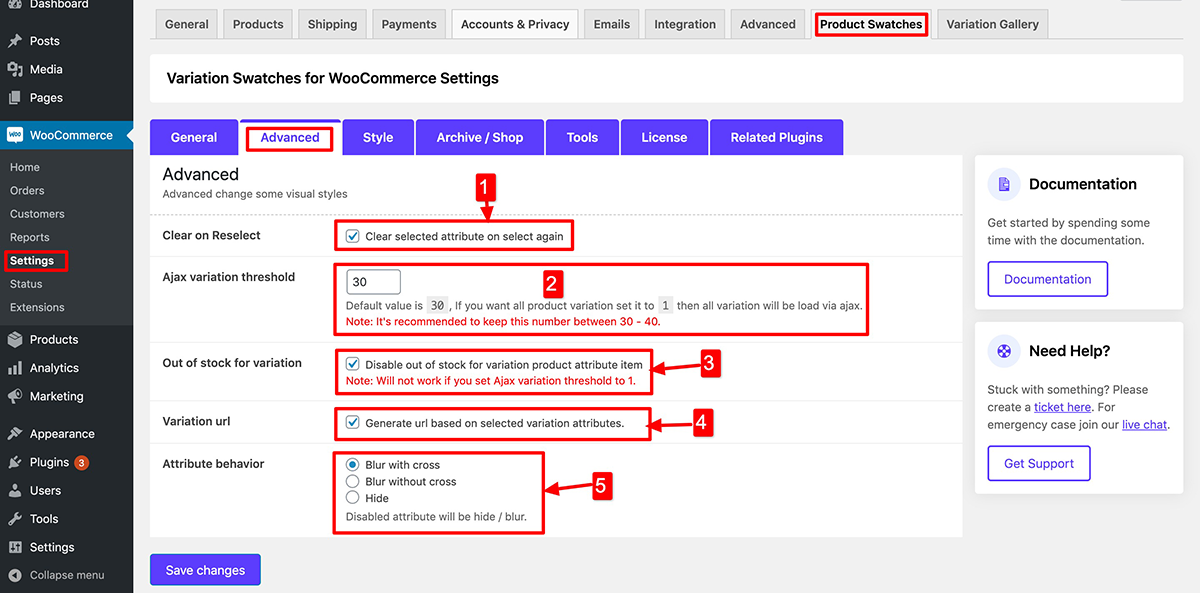Open the live chat link
This screenshot has width=1200, height=593.
click(x=1144, y=425)
